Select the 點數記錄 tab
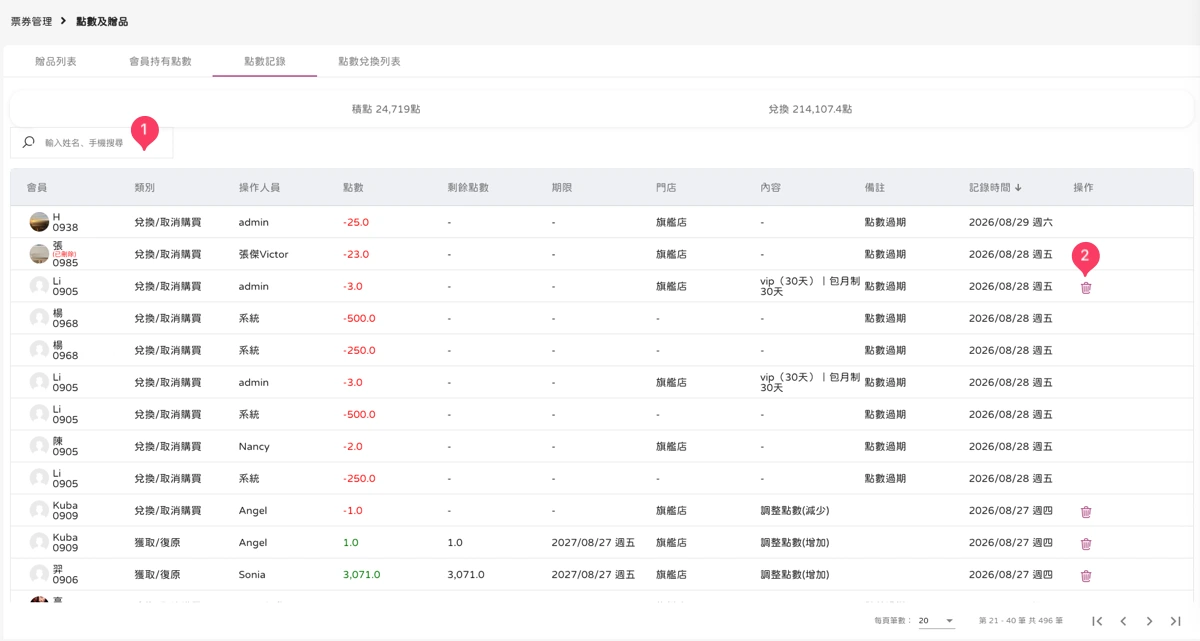This screenshot has width=1200, height=641. (x=265, y=61)
